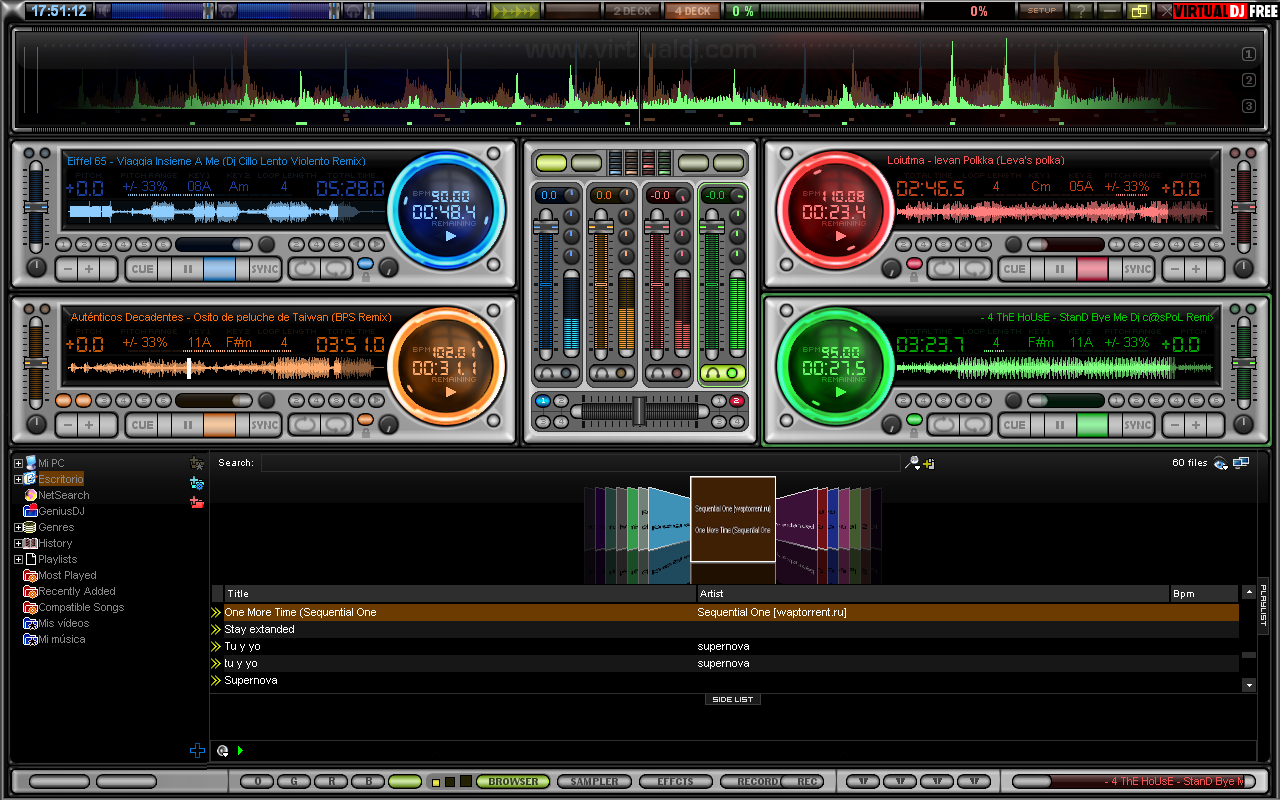Toggle headphone cue on red mixer channel
This screenshot has height=800, width=1280.
click(667, 373)
